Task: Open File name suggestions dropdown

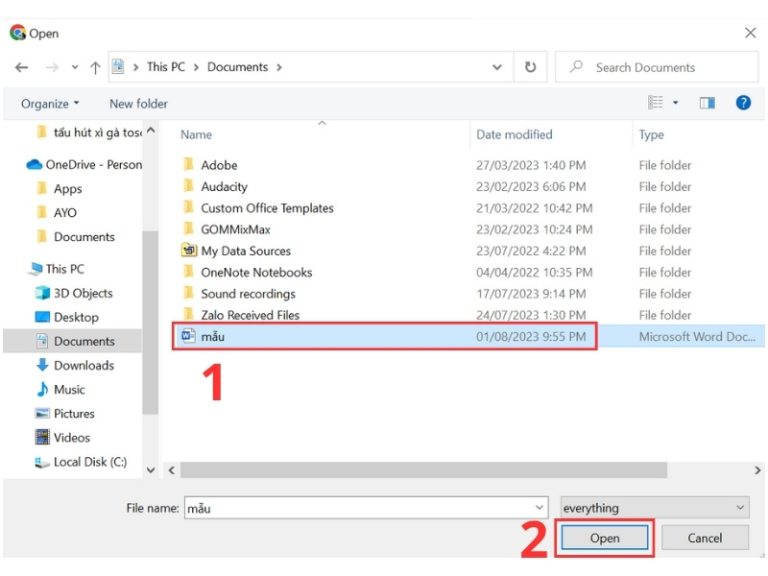Action: point(539,508)
